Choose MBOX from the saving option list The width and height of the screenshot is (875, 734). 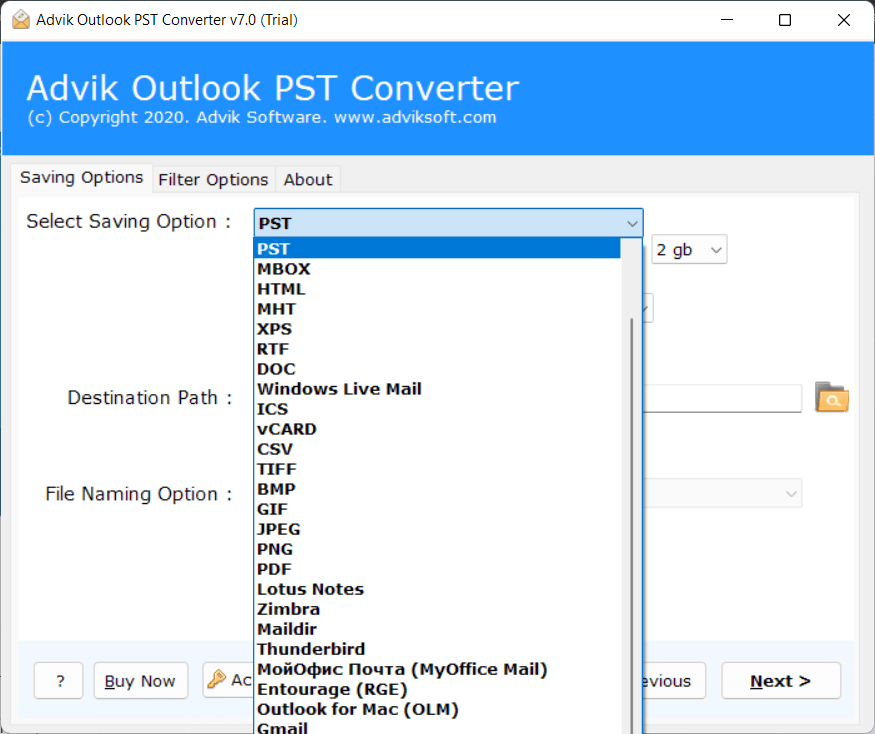[437, 268]
